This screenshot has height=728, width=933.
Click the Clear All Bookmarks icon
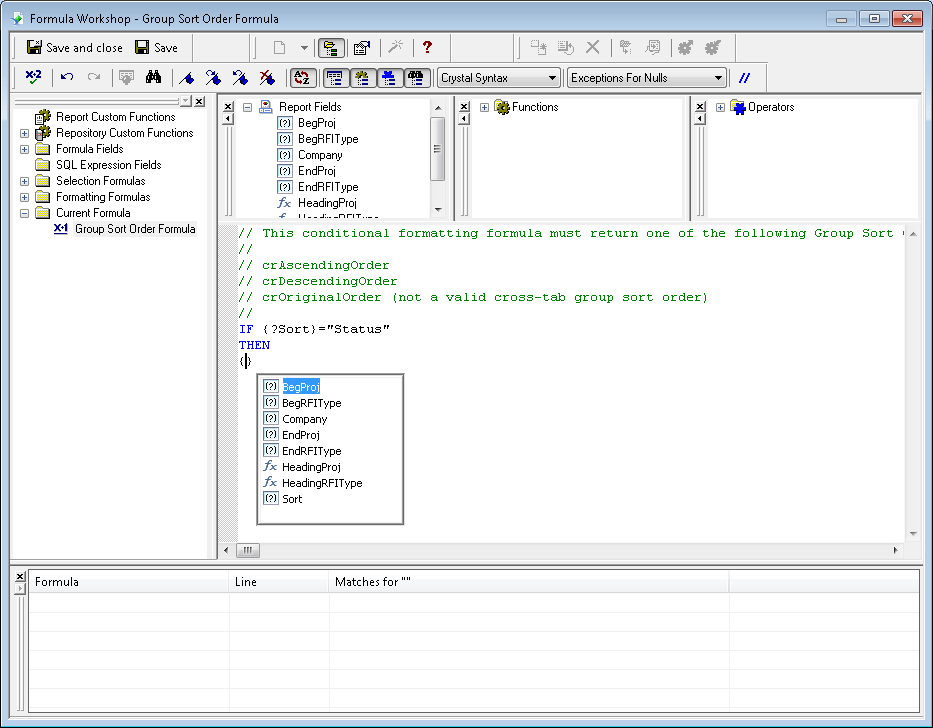267,77
